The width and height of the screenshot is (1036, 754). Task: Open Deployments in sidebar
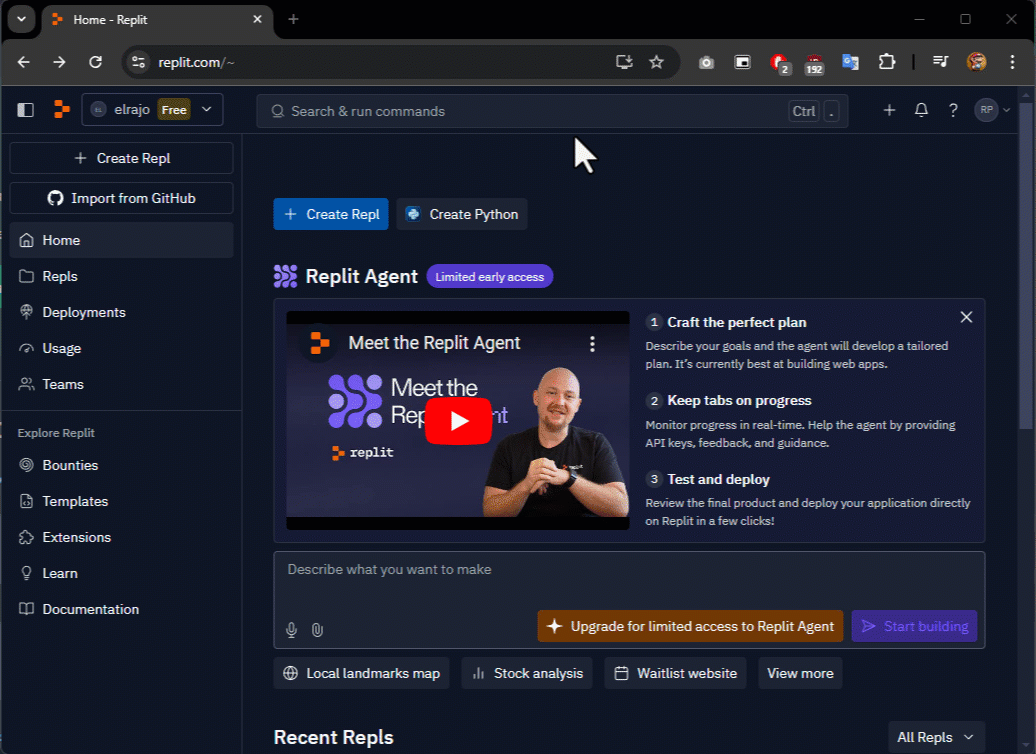(122, 312)
